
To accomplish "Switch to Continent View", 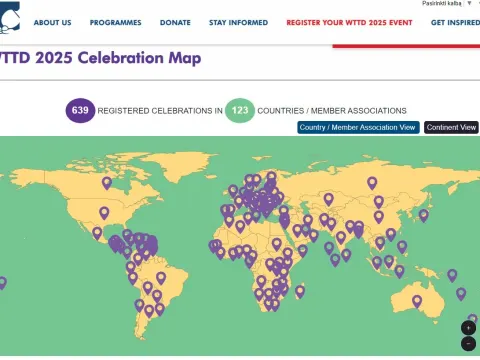I will [451, 127].
